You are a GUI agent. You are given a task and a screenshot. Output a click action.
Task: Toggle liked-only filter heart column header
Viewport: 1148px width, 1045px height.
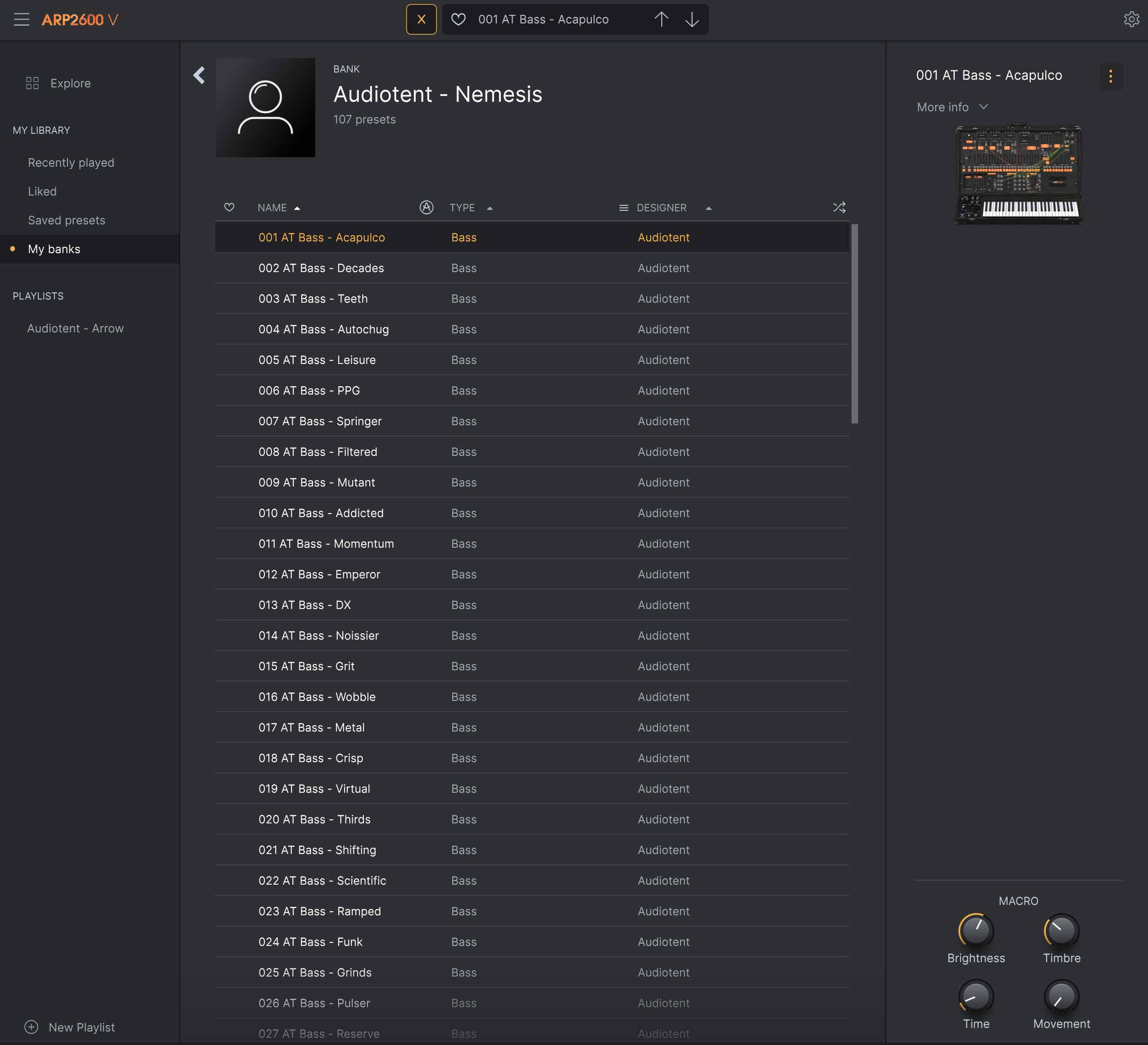229,207
